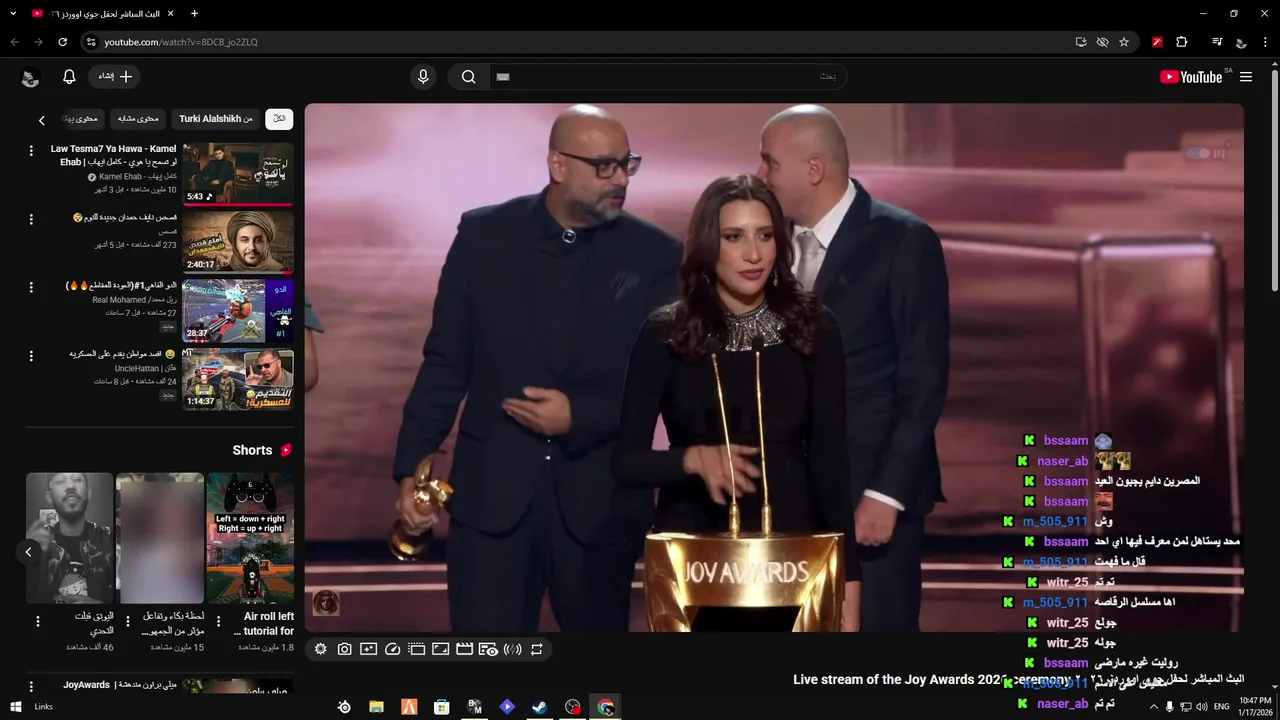Open options menu for Real Mohamed video
The width and height of the screenshot is (1280, 720).
[31, 288]
